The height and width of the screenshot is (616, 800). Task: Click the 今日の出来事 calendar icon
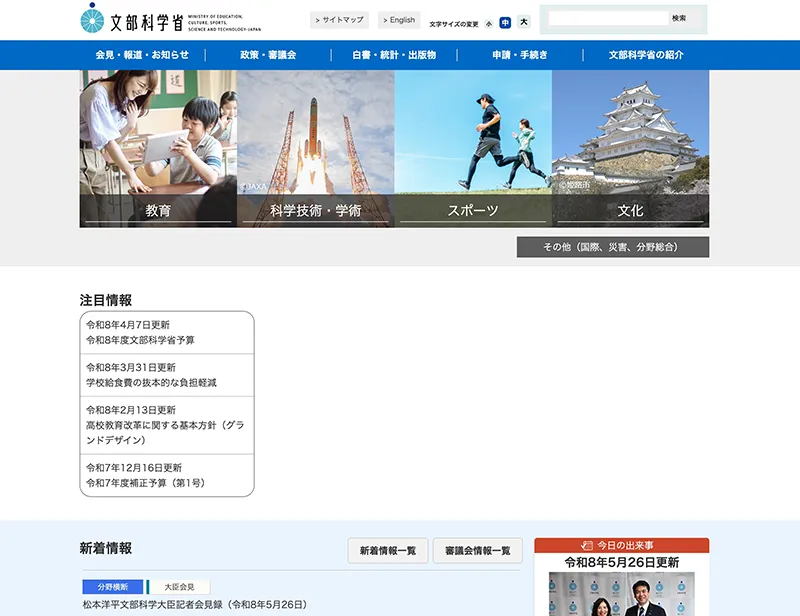(x=587, y=546)
